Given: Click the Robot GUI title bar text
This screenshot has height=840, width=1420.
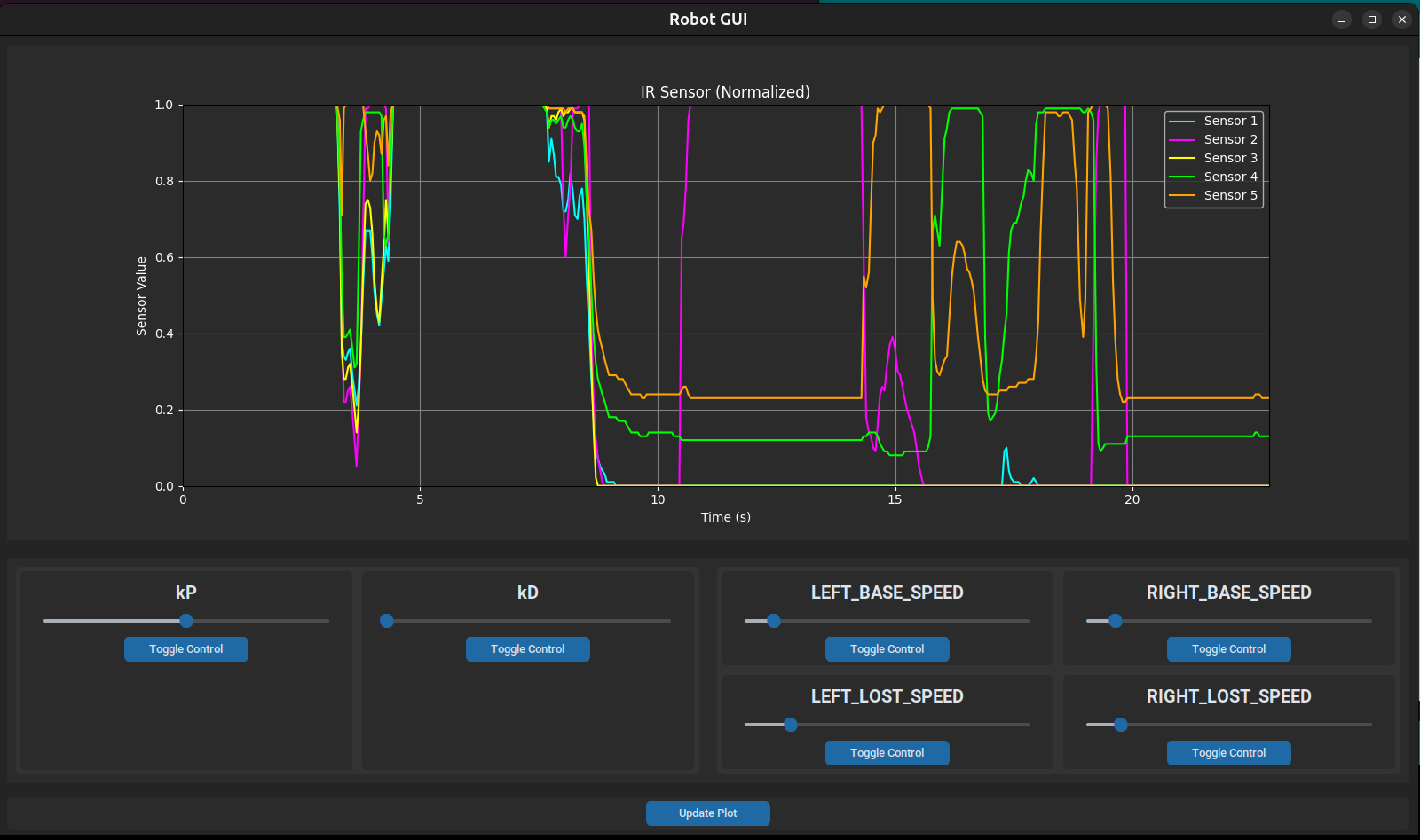Looking at the screenshot, I should [707, 19].
